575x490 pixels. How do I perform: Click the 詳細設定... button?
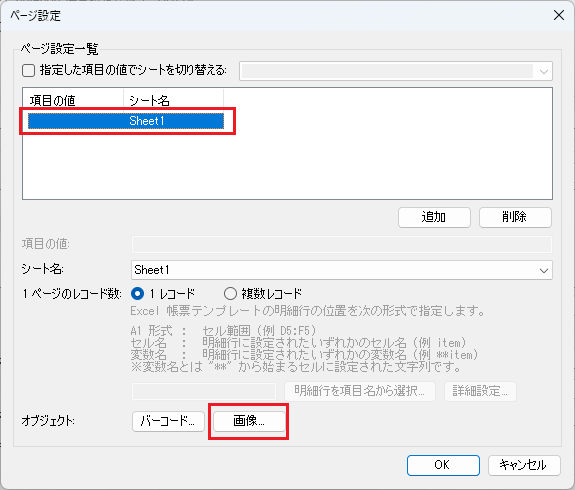480,391
